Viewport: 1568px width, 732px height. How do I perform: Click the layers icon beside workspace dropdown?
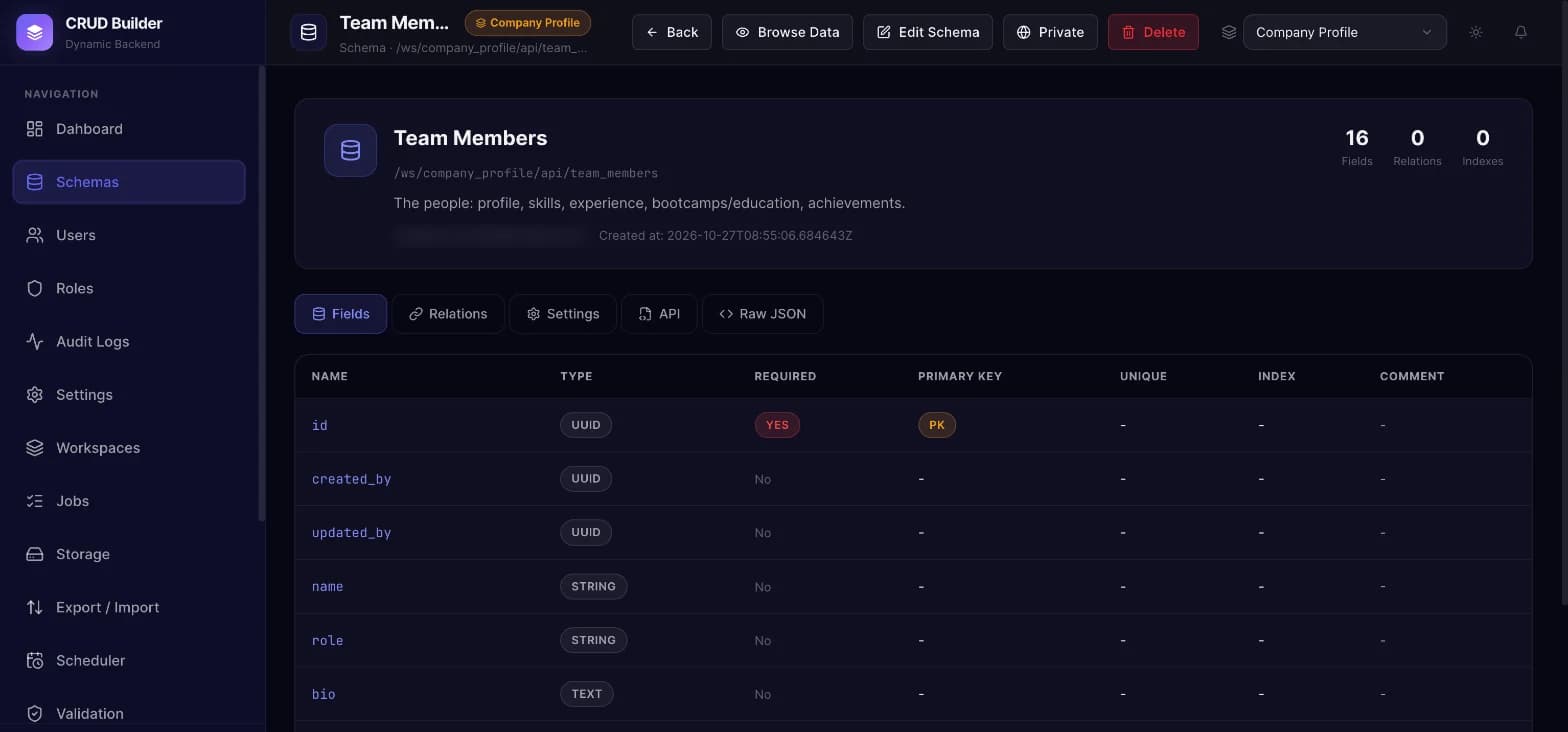1229,32
